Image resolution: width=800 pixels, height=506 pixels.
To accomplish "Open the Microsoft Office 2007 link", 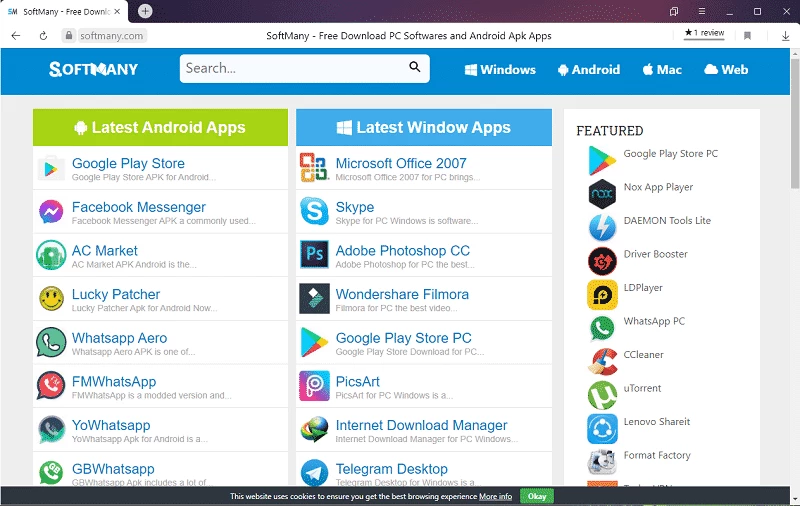I will pyautogui.click(x=400, y=163).
